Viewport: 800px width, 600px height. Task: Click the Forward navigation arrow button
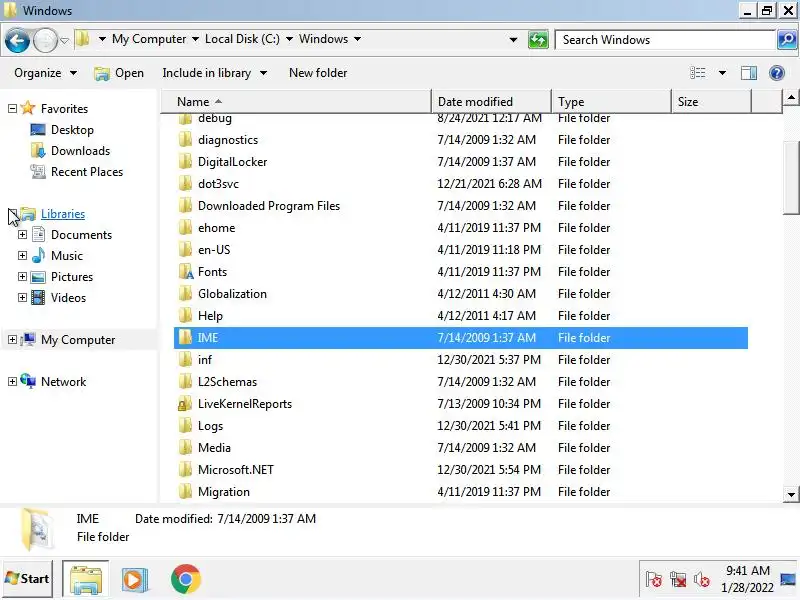point(45,40)
